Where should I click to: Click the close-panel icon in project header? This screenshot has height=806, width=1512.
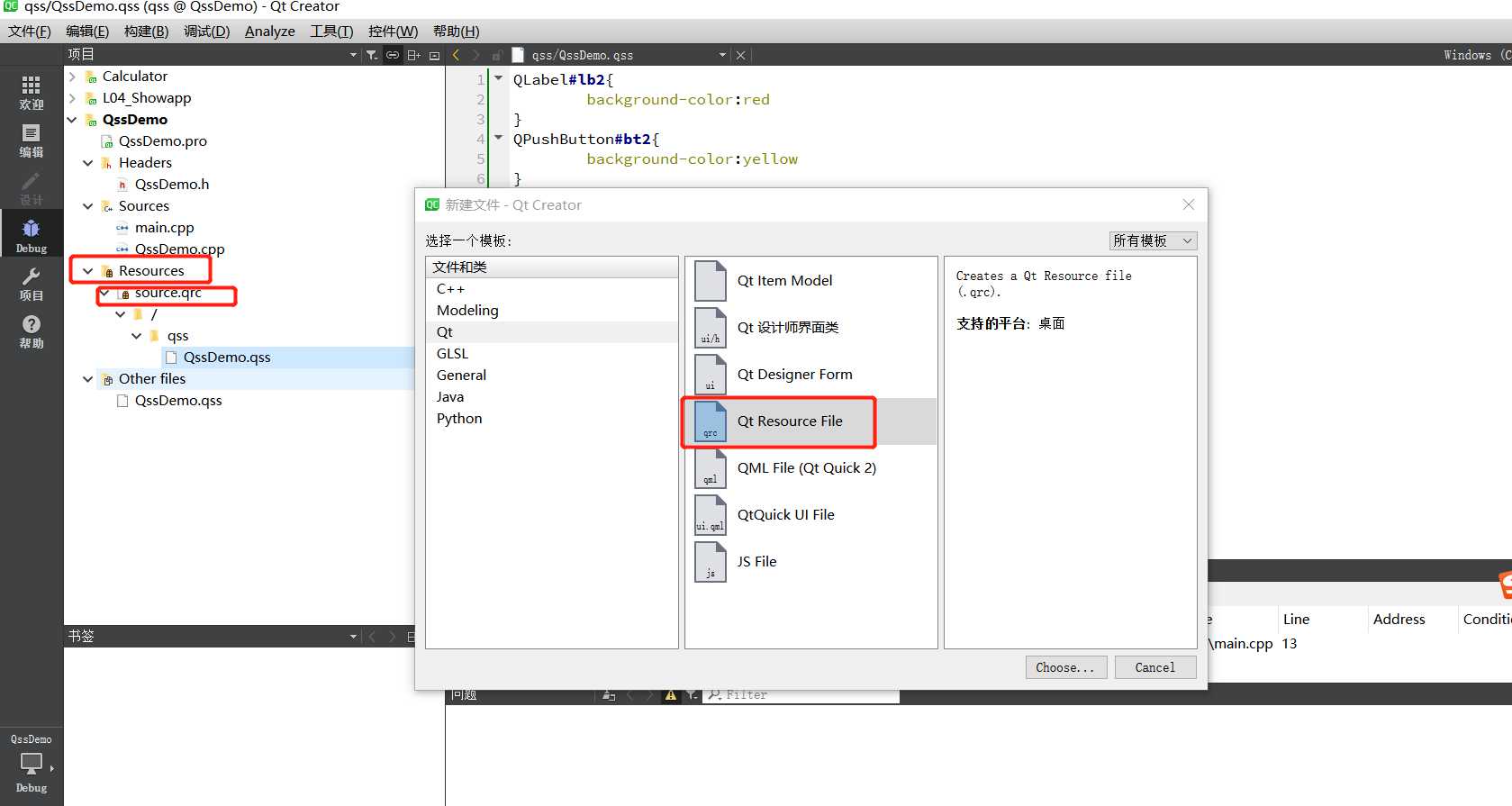click(434, 55)
